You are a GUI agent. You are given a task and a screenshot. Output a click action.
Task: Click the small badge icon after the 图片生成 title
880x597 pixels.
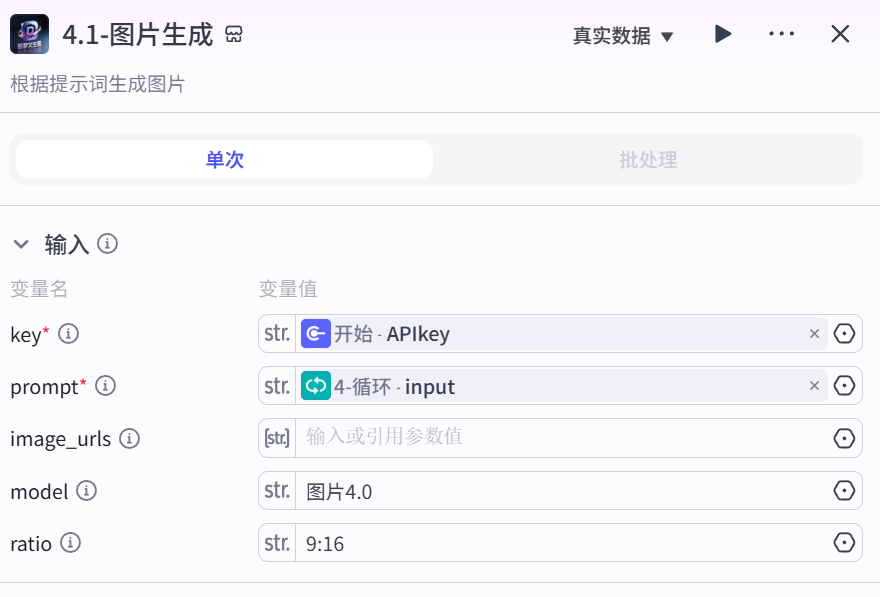[x=233, y=35]
